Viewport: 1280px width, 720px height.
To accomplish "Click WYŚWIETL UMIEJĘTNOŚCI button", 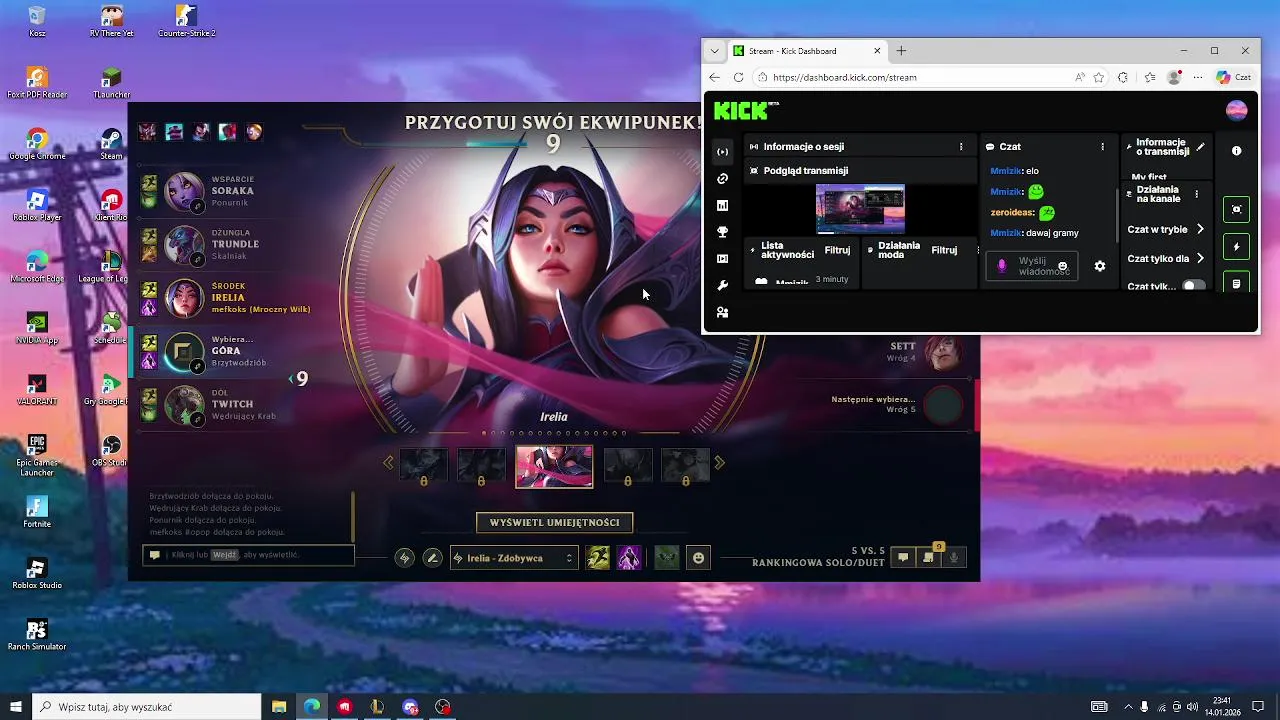I will [554, 522].
